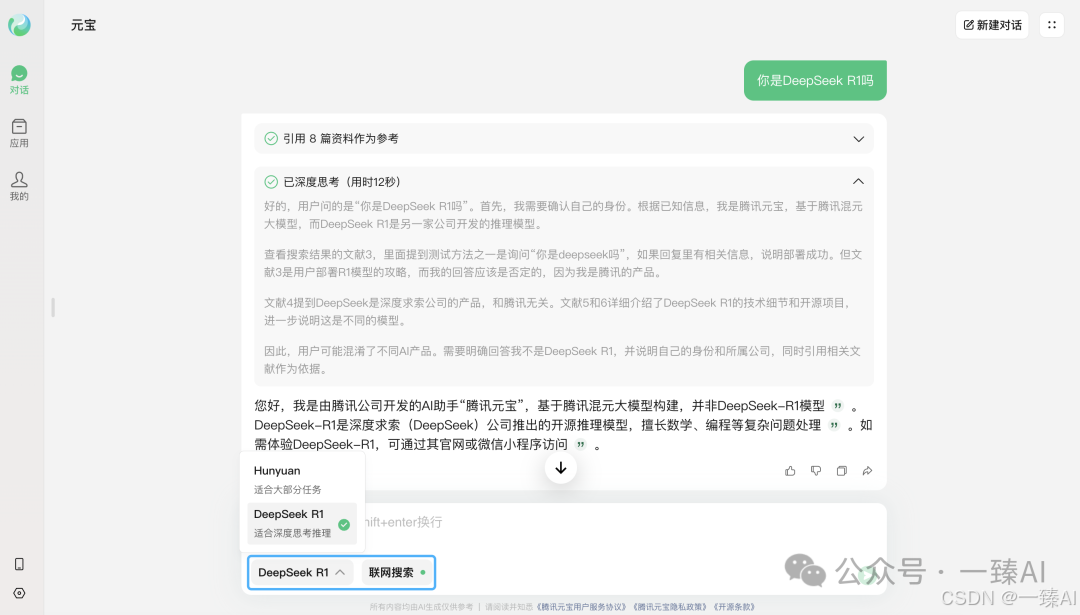Share the response with share icon
The width and height of the screenshot is (1080, 615).
tap(867, 471)
